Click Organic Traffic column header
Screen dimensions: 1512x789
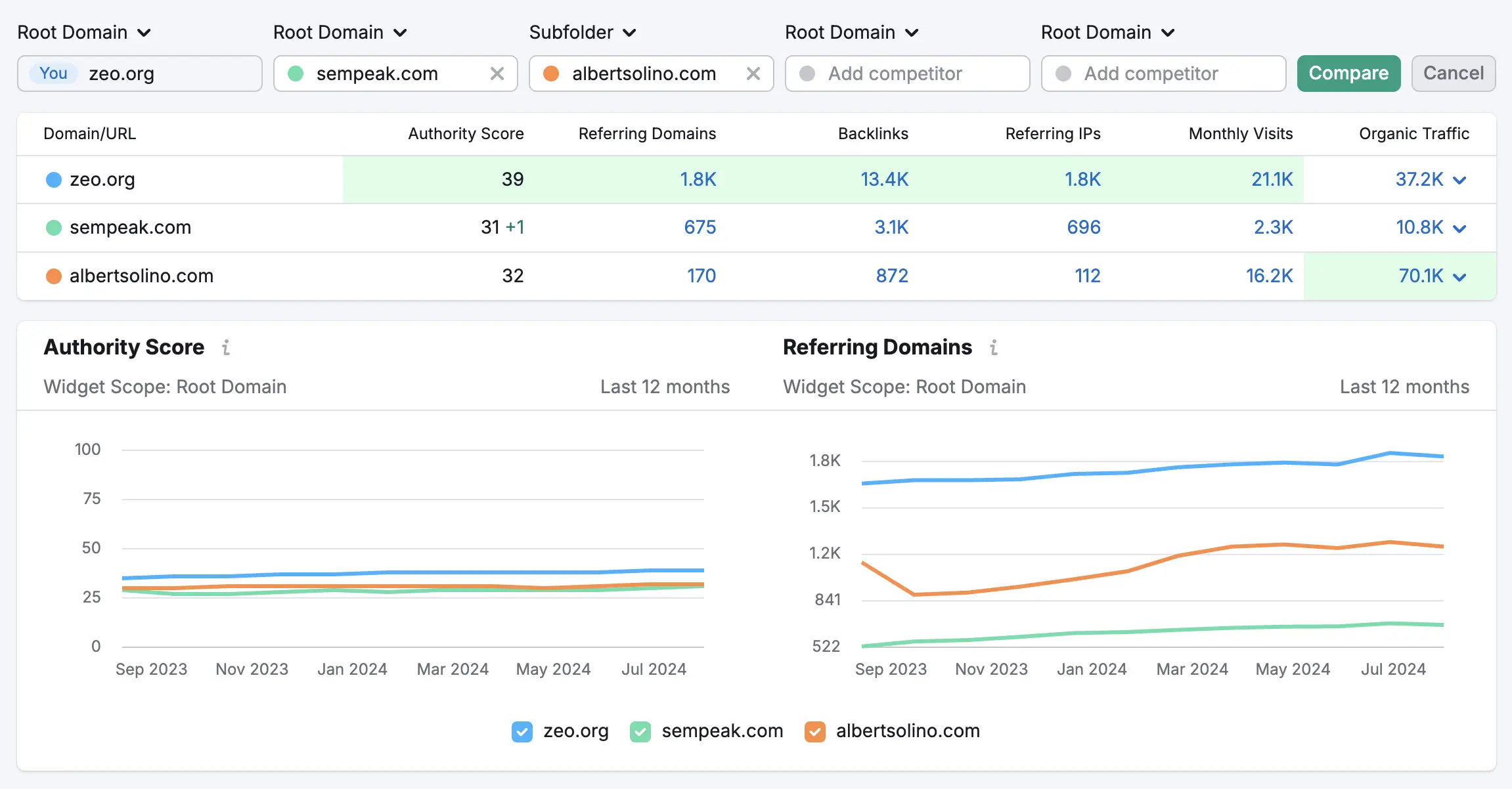click(x=1414, y=134)
